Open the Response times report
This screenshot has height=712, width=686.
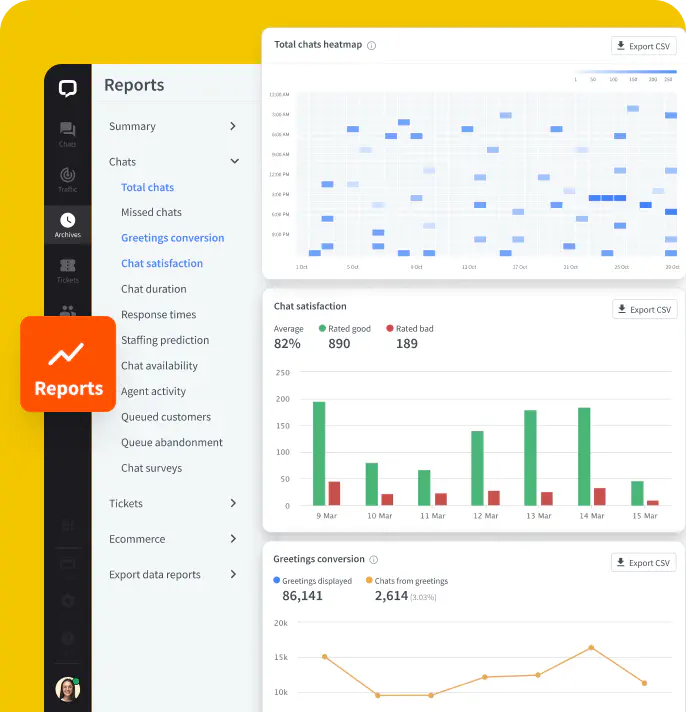(158, 315)
